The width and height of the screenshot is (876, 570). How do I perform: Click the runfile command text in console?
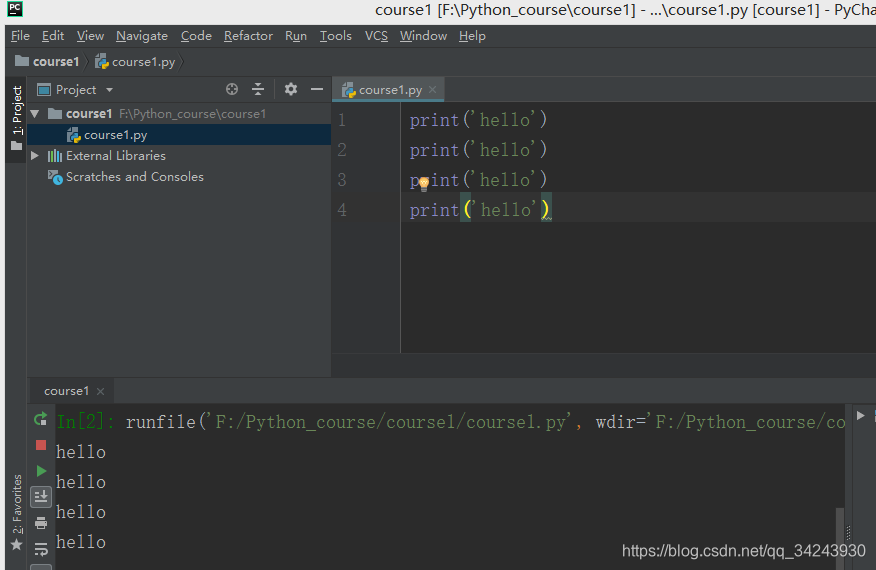pyautogui.click(x=485, y=422)
